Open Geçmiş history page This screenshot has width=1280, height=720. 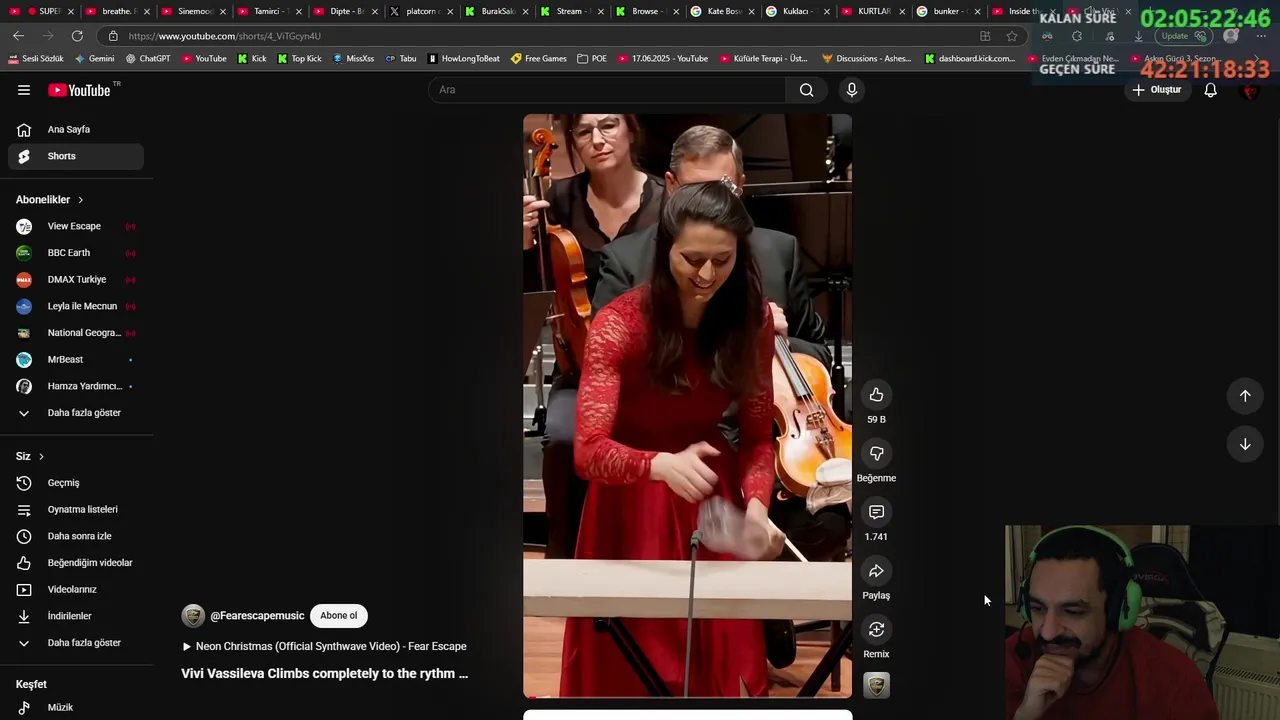(x=76, y=483)
